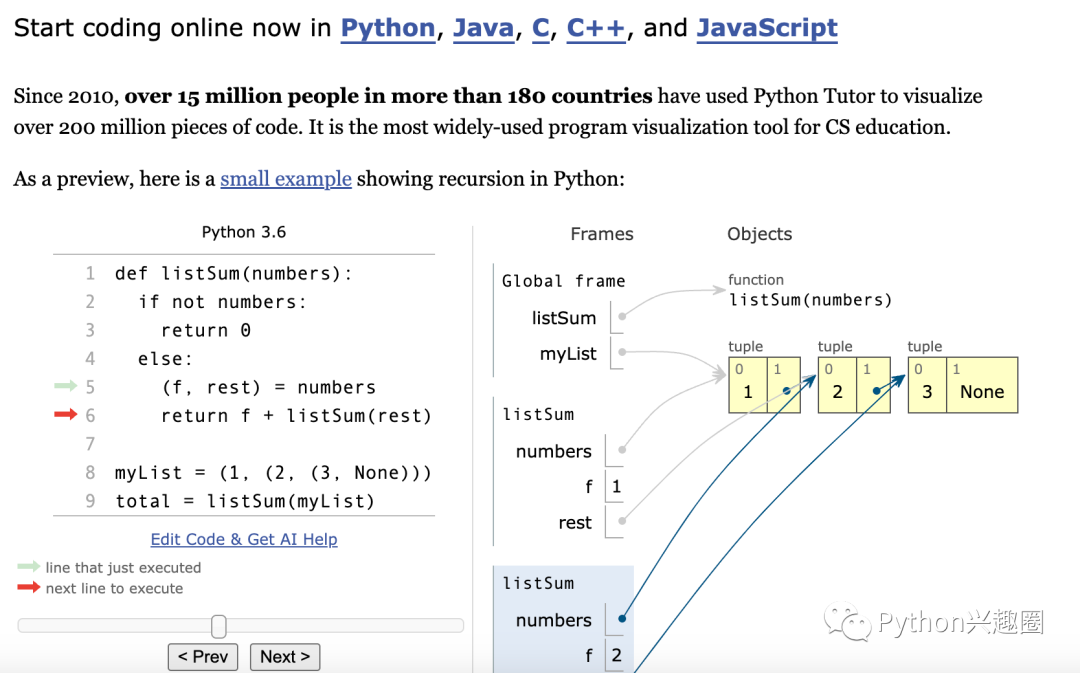Click the Prev step button

tap(202, 656)
